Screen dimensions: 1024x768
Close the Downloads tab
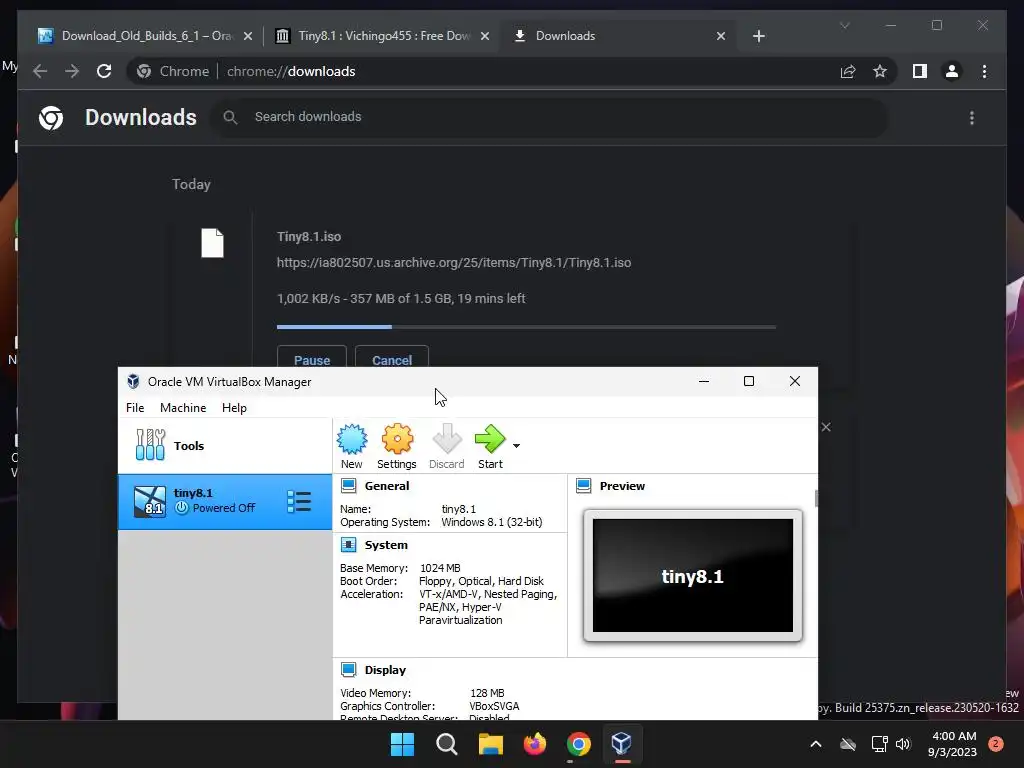tap(721, 36)
